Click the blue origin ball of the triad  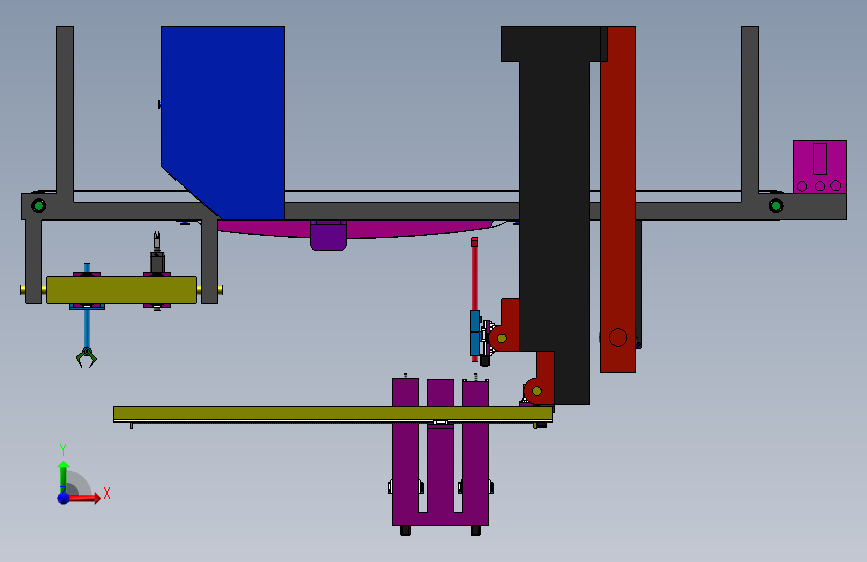click(64, 498)
